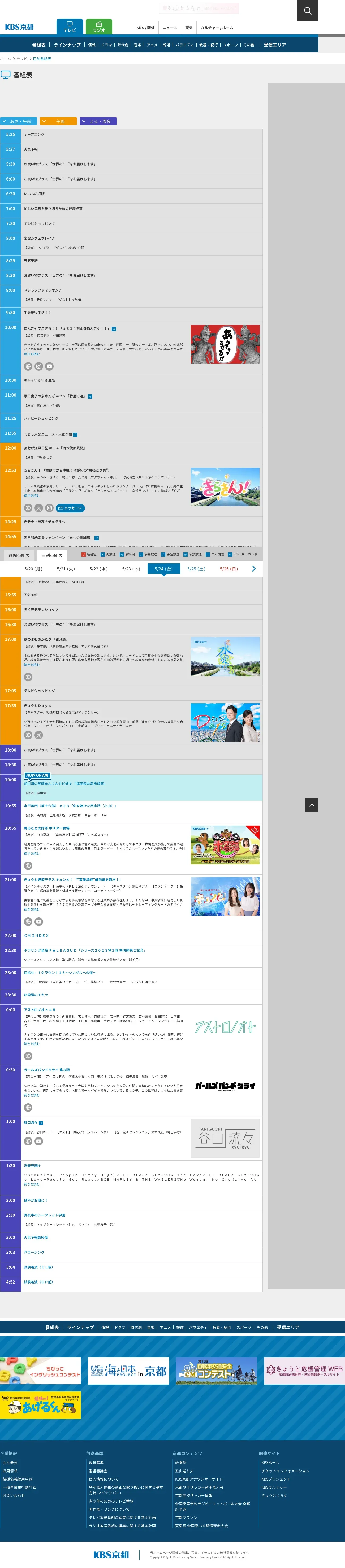Expand 続きを読む for アストロノオト
This screenshot has width=345, height=1568.
click(x=32, y=1043)
